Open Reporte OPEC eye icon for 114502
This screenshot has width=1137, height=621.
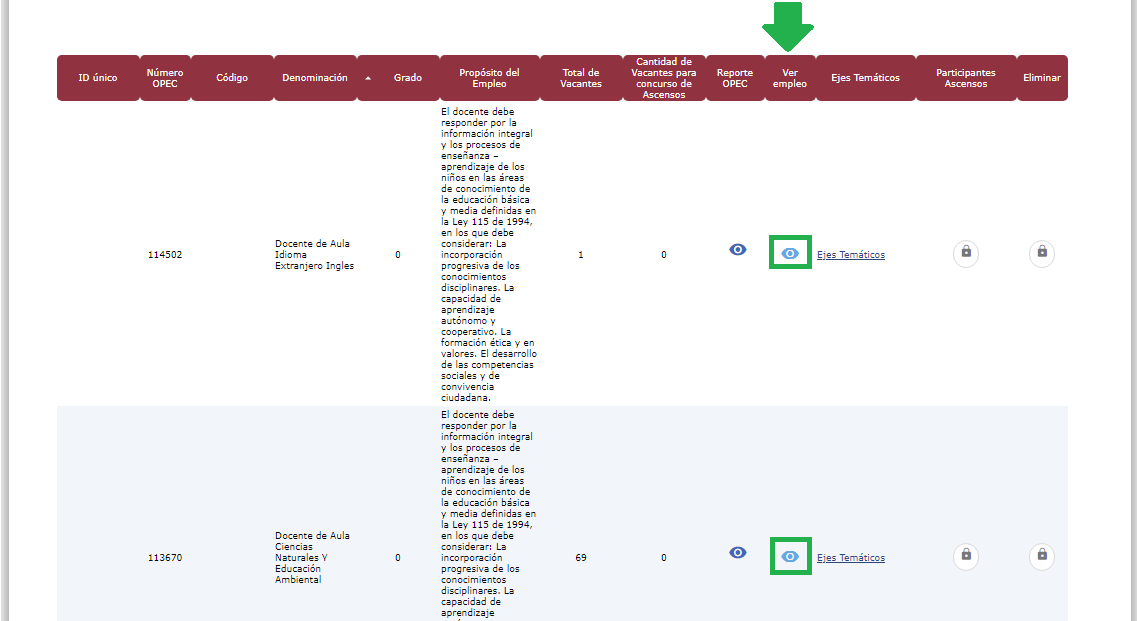click(738, 250)
